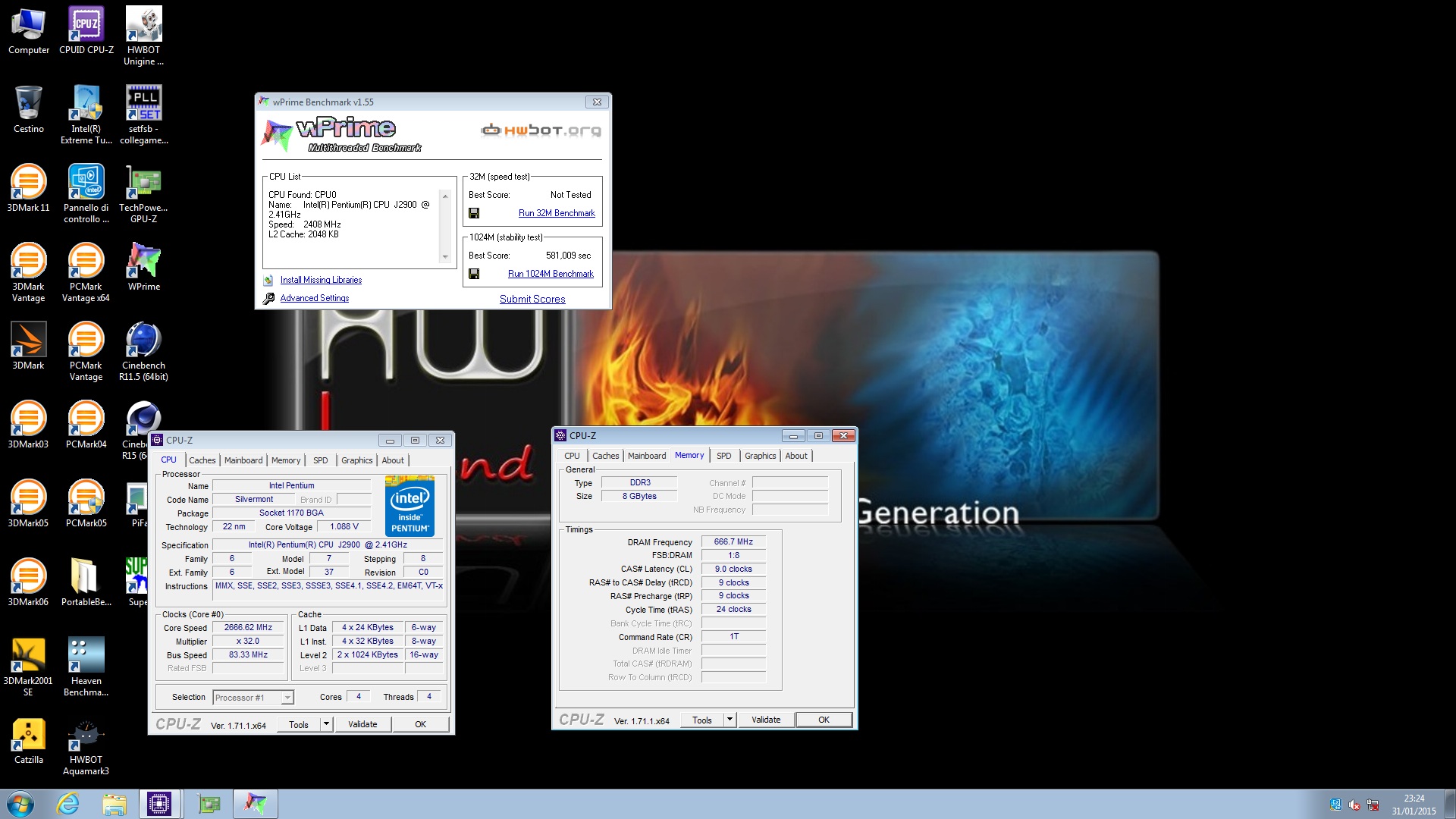This screenshot has width=1456, height=819.
Task: Switch to About tab in left CPU-Z
Action: coord(393,460)
